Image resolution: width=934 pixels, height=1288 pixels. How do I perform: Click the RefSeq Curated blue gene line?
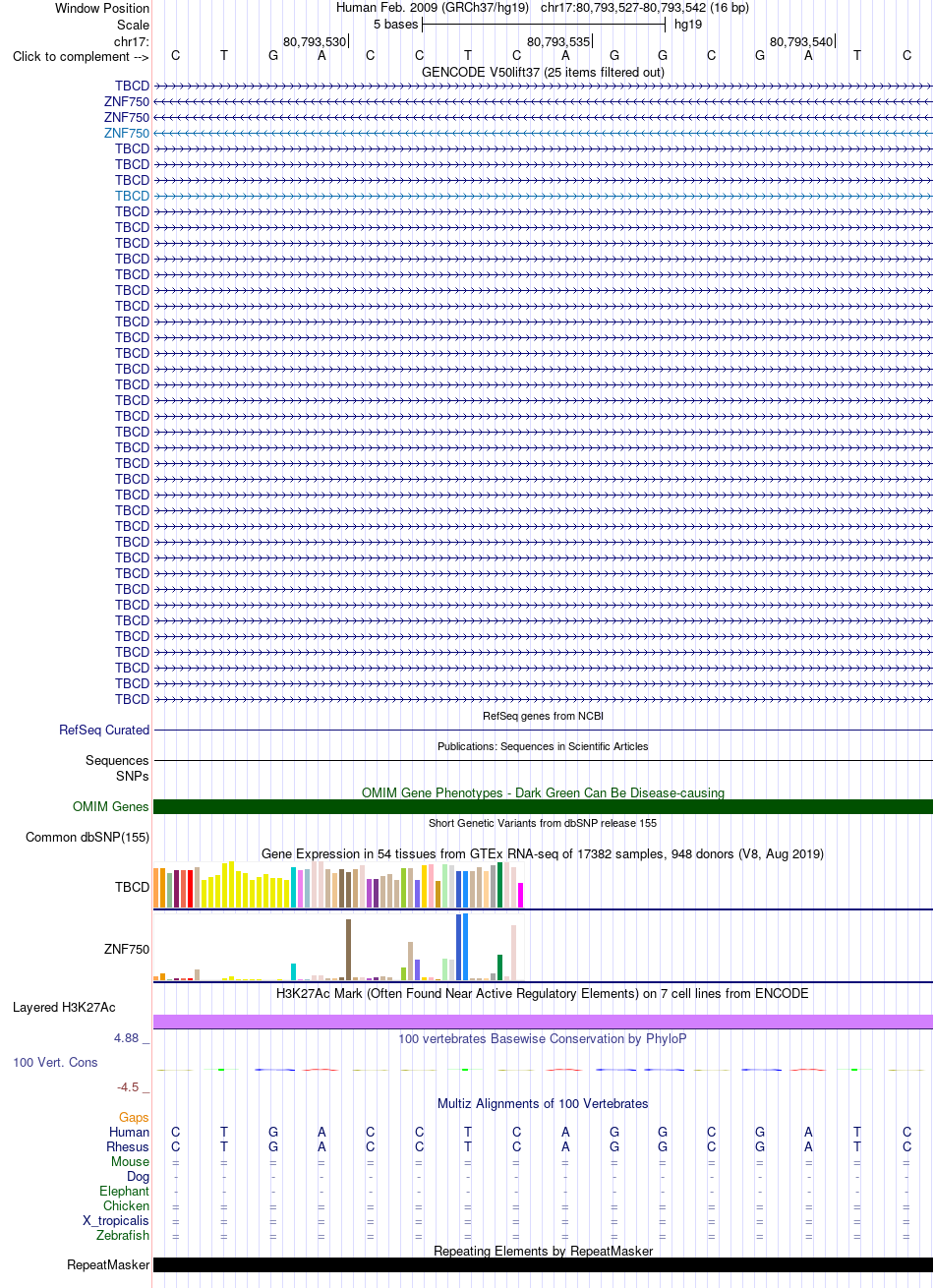tap(543, 731)
